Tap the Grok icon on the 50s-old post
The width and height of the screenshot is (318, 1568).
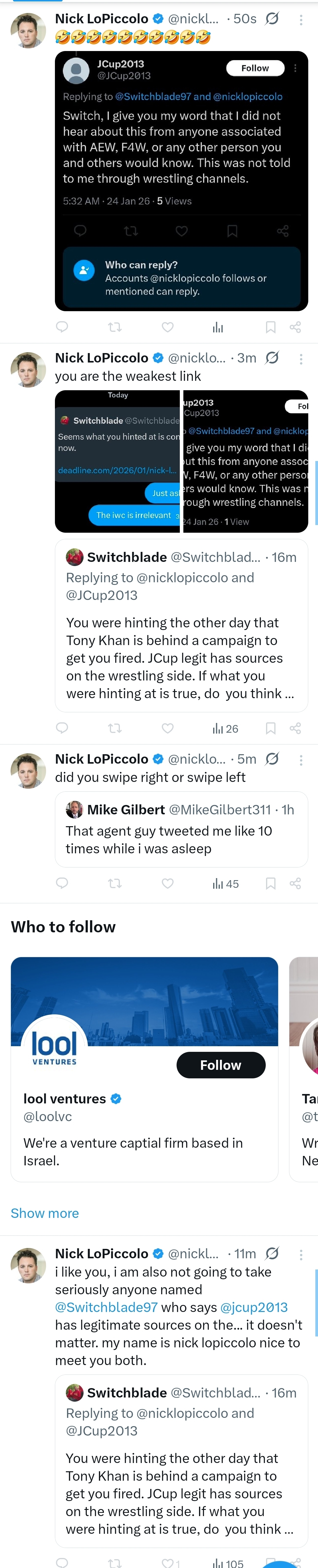(x=272, y=19)
